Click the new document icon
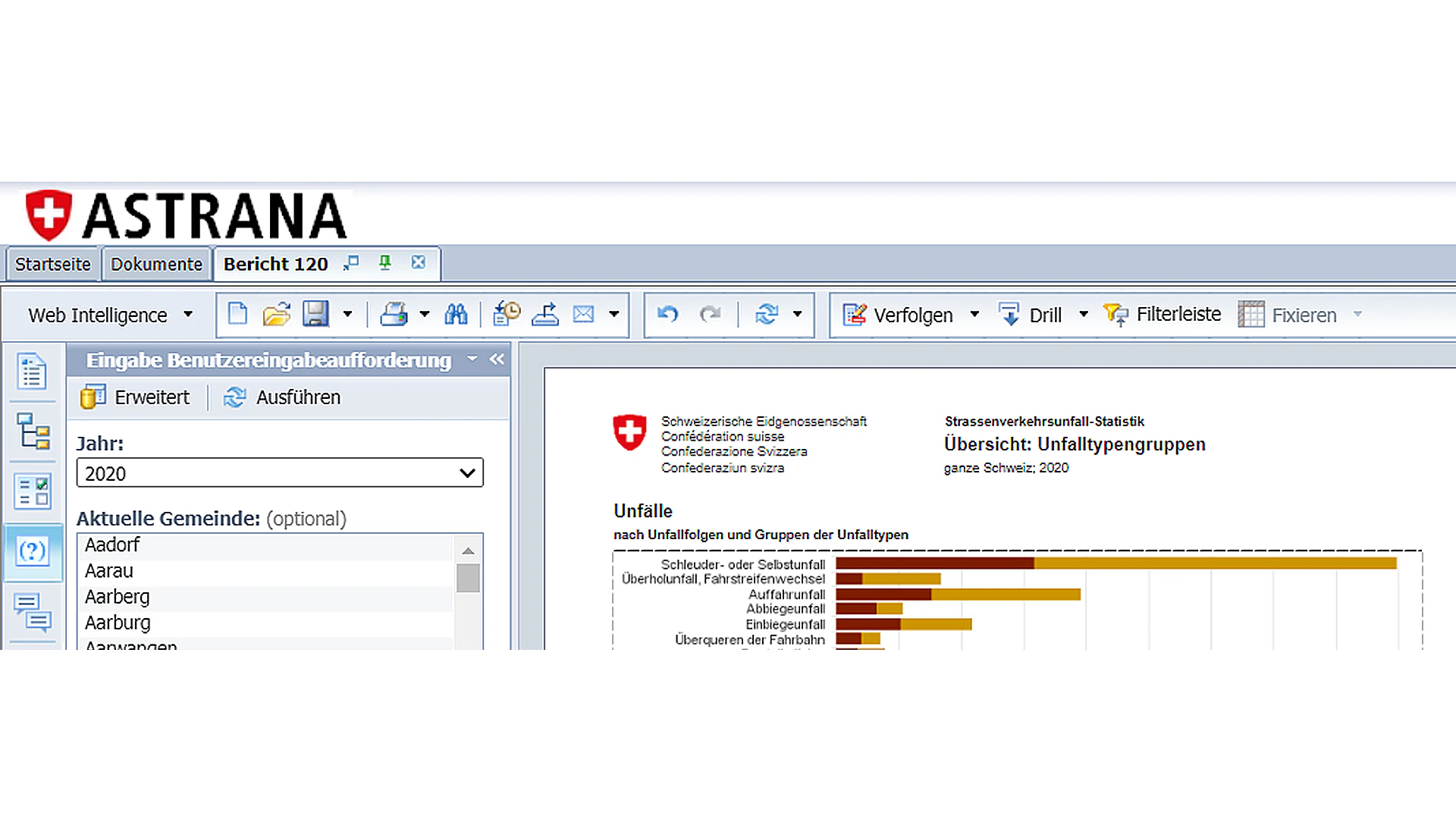Screen dimensions: 1456x819 pyautogui.click(x=237, y=314)
